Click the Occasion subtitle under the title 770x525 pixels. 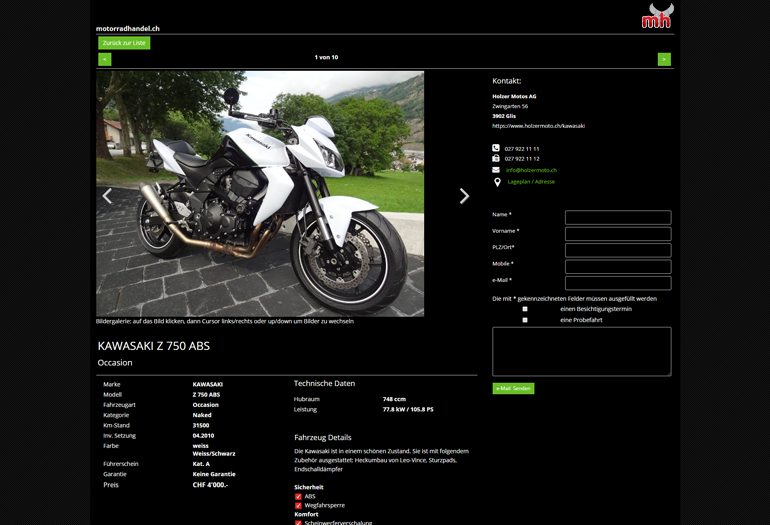(x=115, y=363)
